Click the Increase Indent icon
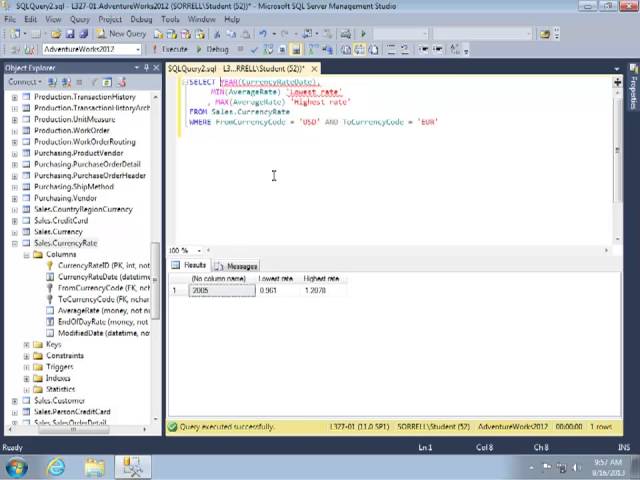Image resolution: width=640 pixels, height=480 pixels. tap(438, 50)
